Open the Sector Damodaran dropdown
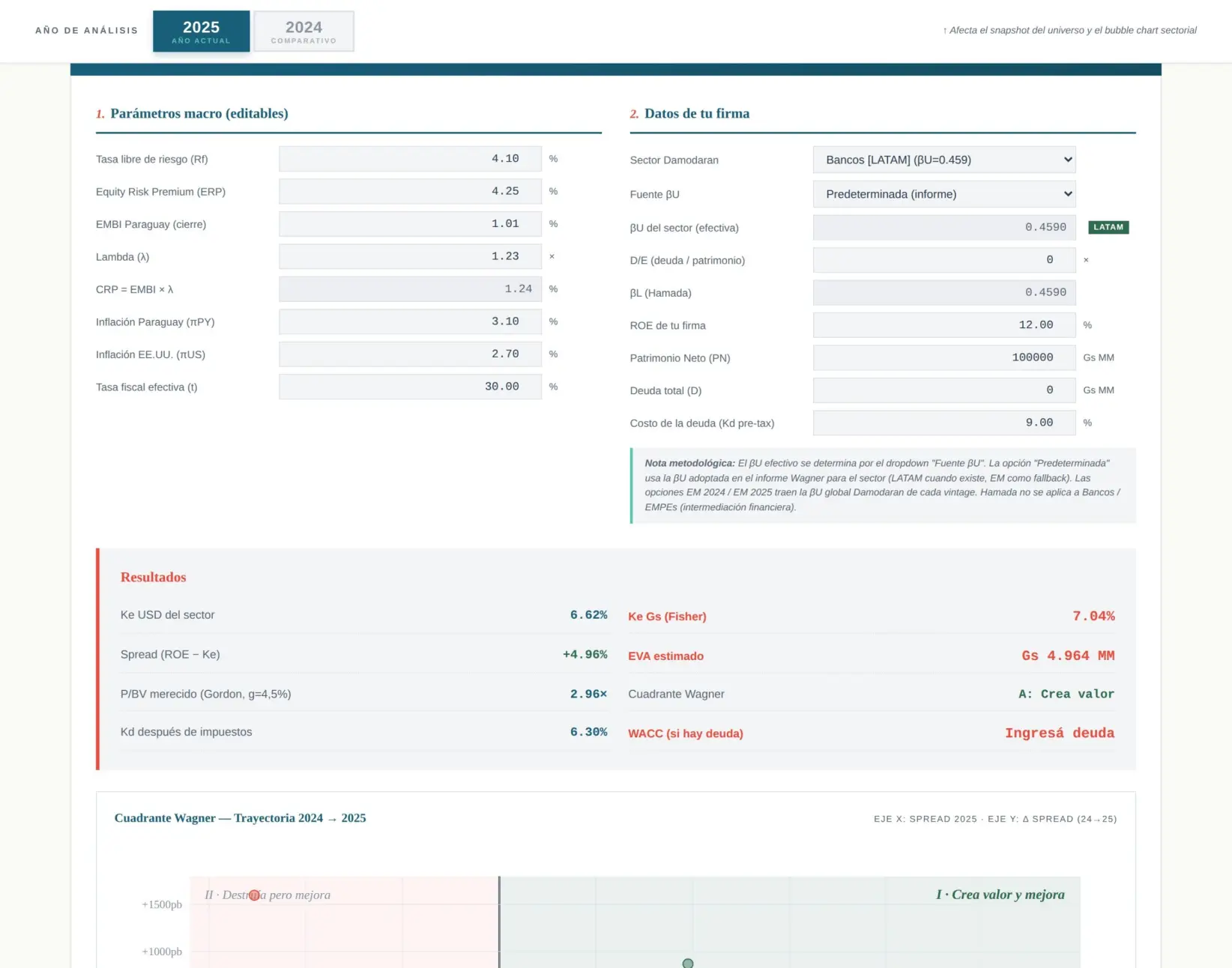 [x=944, y=160]
